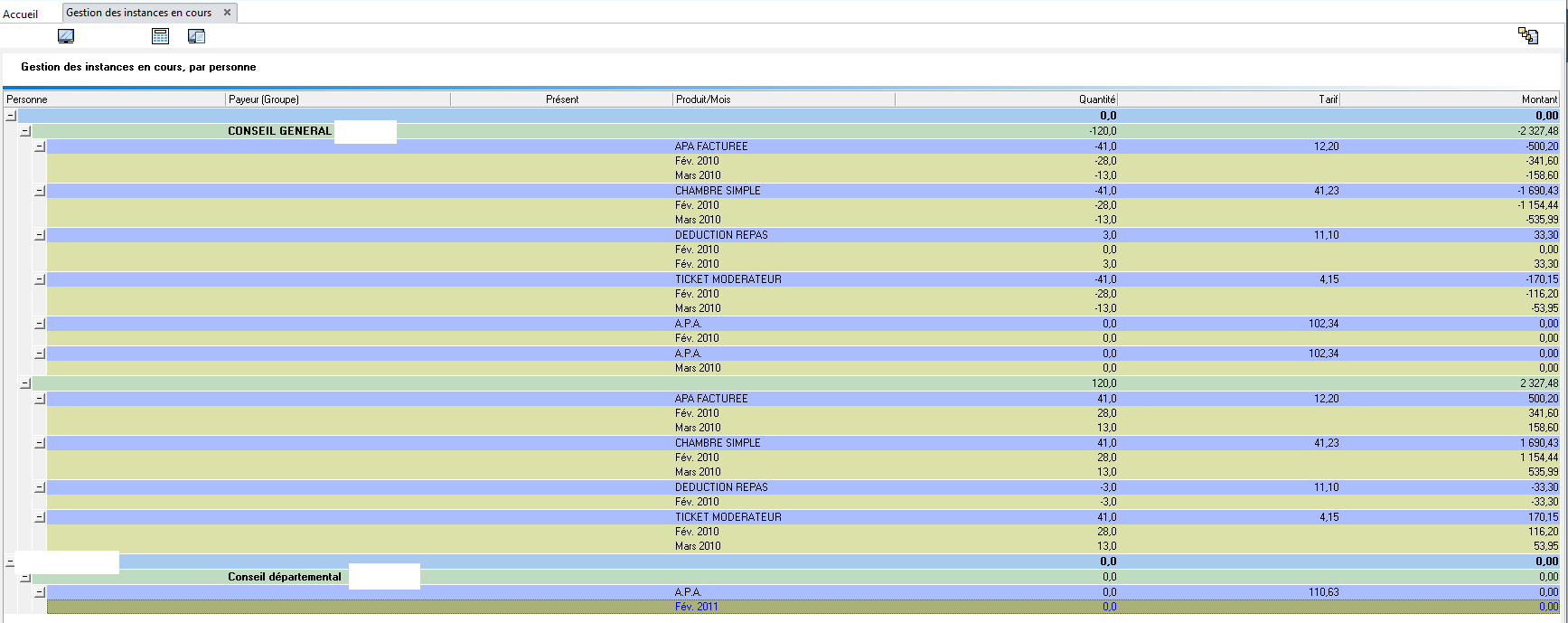
Task: Click the yellow squares document icon
Action: tap(1527, 35)
